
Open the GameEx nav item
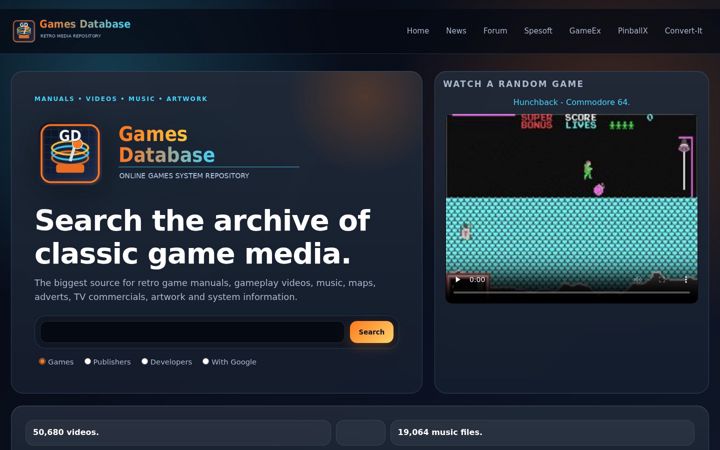(585, 31)
